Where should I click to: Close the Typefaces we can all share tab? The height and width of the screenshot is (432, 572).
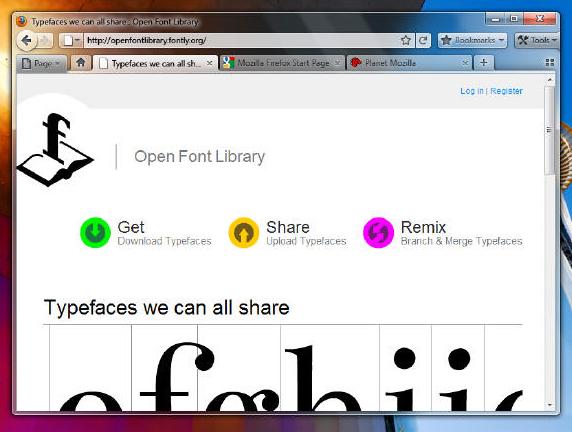coord(209,63)
